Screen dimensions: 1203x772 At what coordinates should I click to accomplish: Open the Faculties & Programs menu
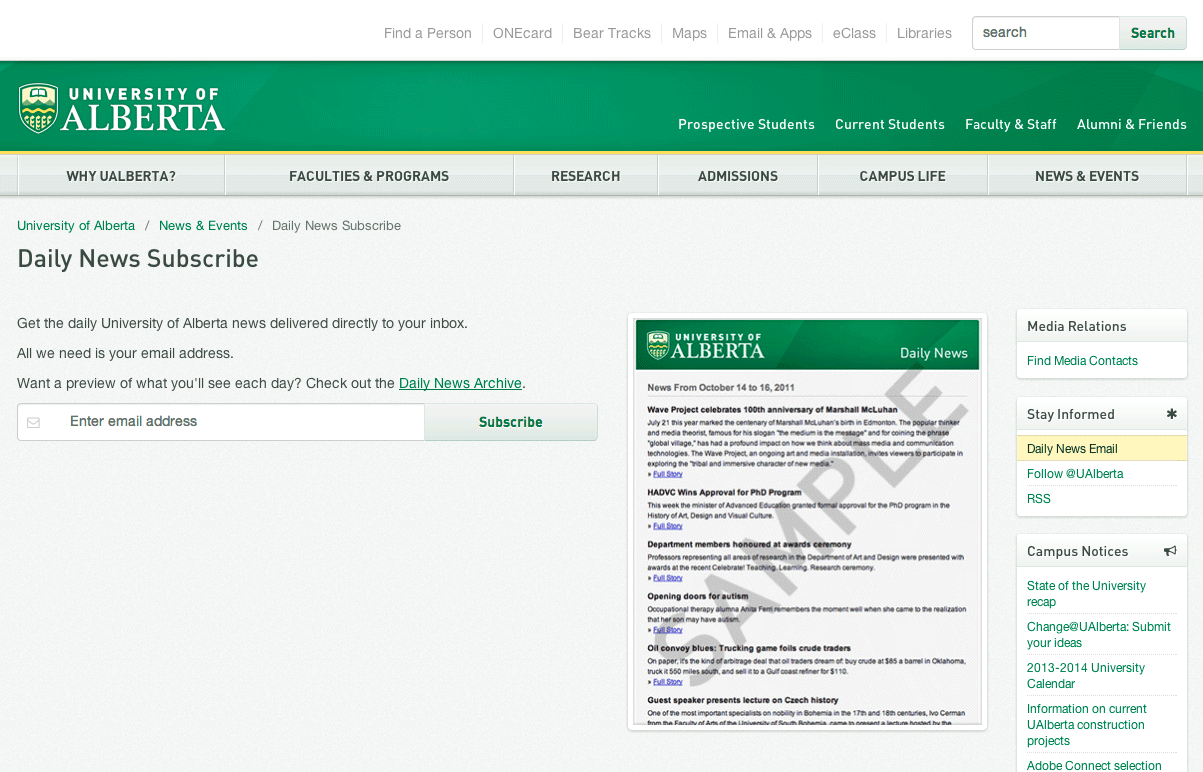pos(369,176)
